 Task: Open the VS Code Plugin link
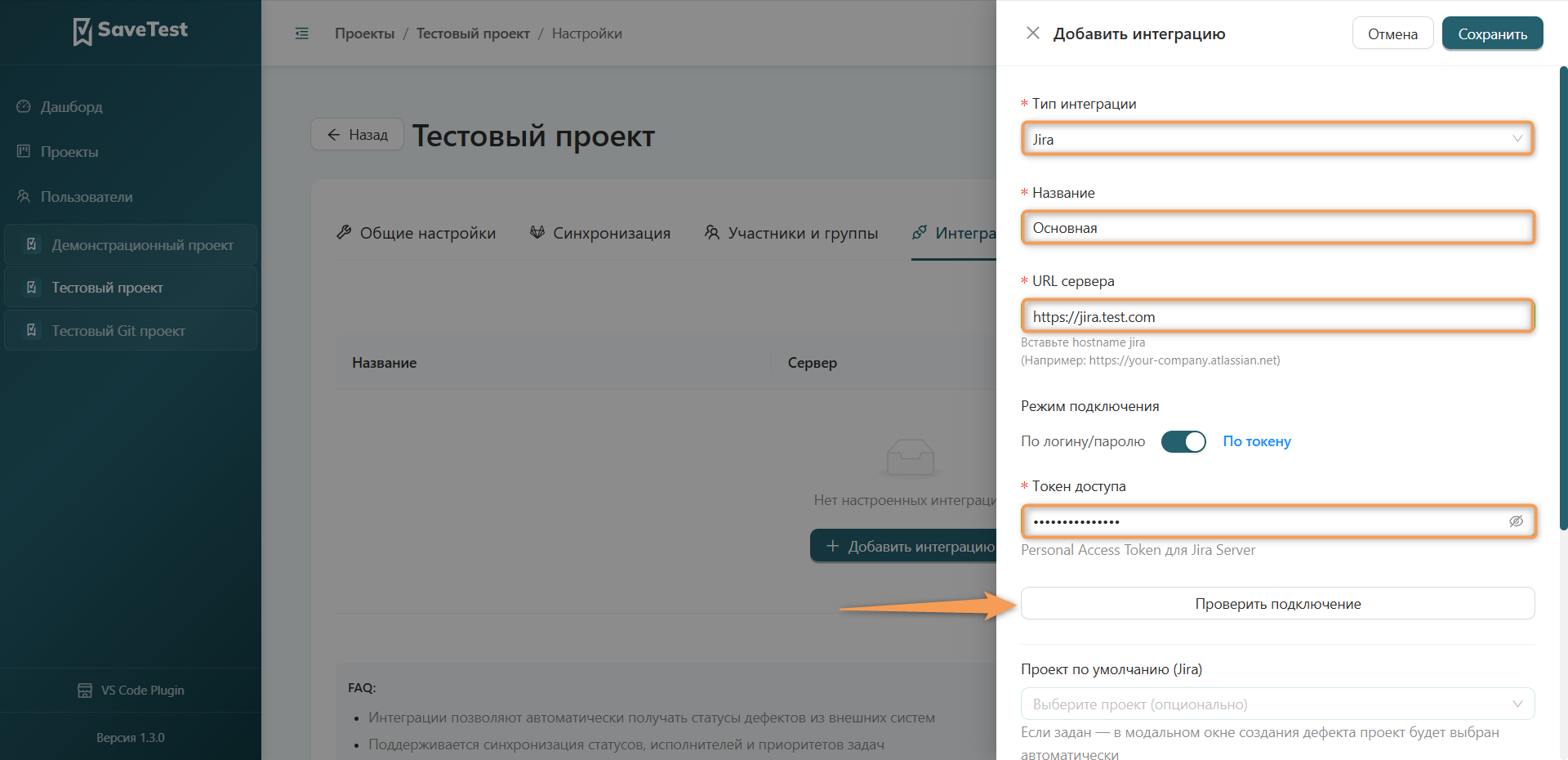[x=131, y=691]
